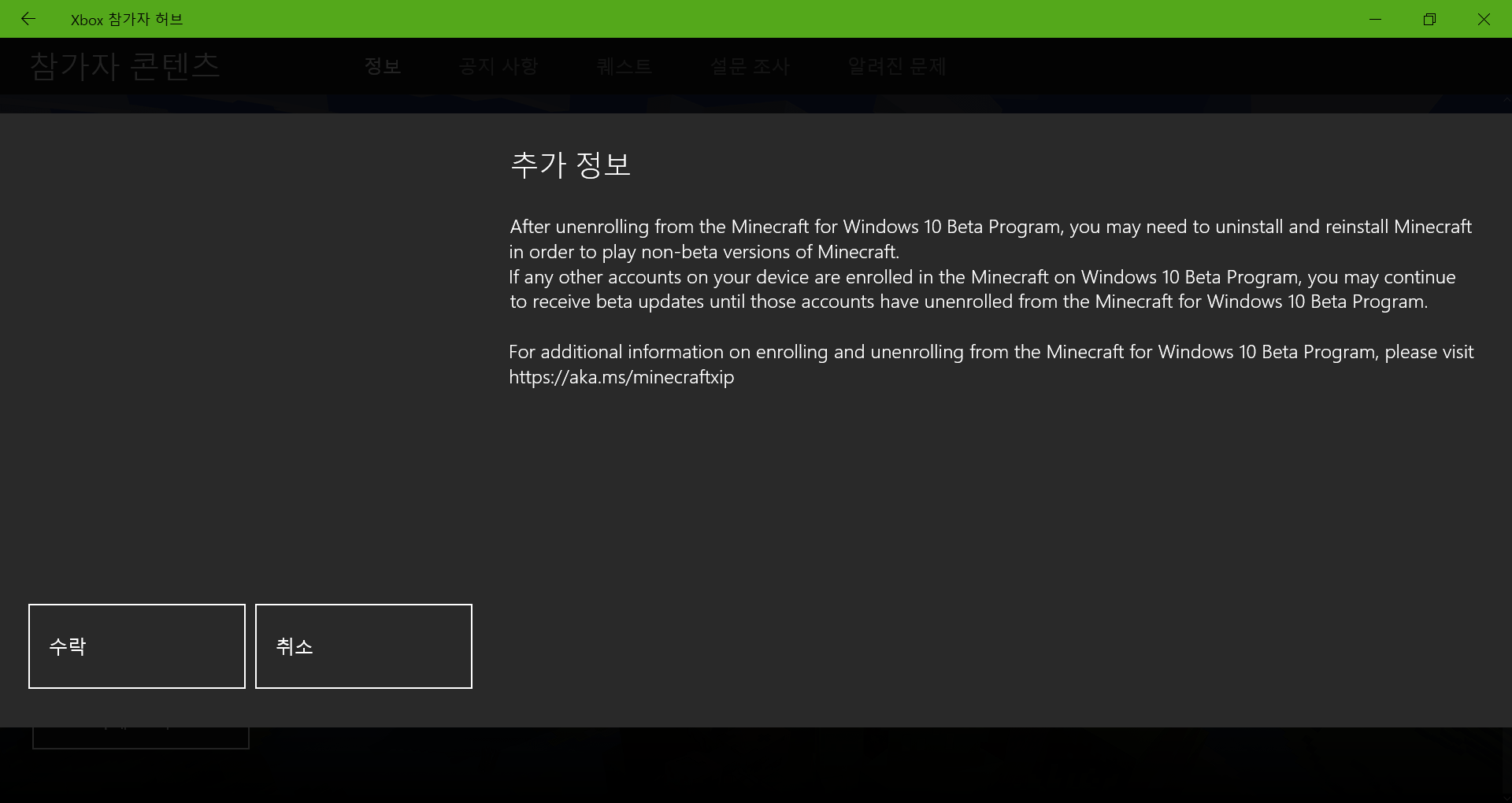1512x803 pixels.
Task: Switch to the 퀘스트 tab
Action: point(624,66)
